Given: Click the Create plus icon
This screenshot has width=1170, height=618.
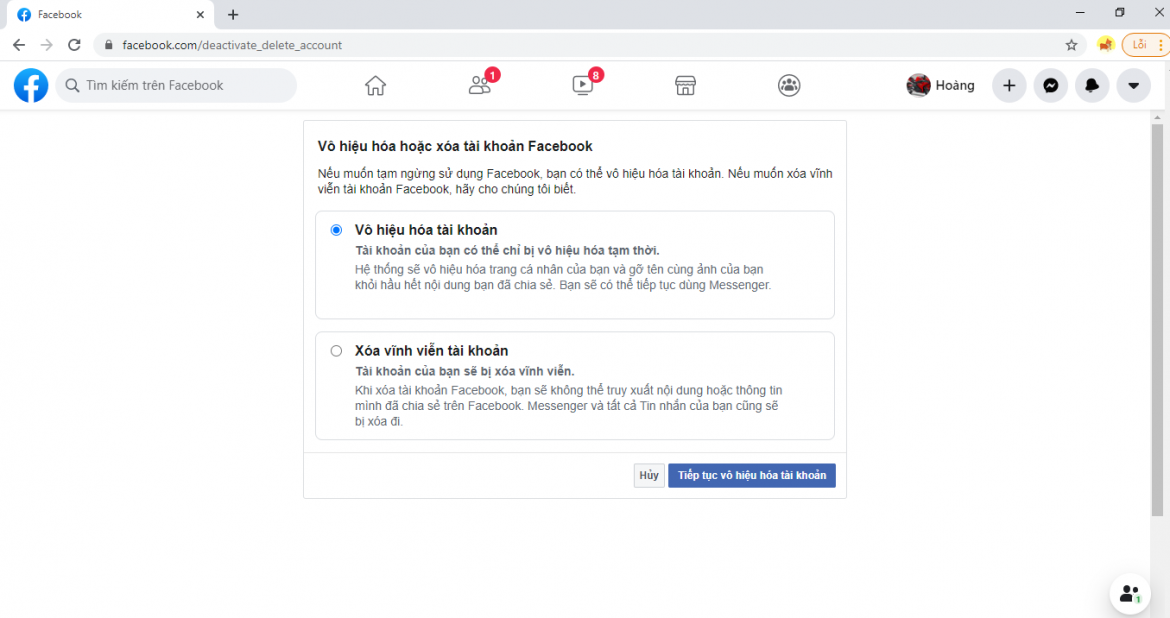Looking at the screenshot, I should coord(1009,86).
